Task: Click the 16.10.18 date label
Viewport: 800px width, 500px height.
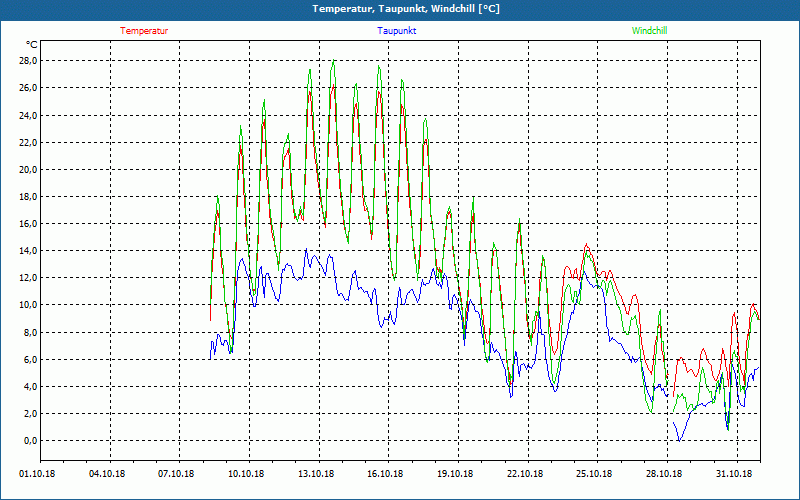Action: coord(385,474)
